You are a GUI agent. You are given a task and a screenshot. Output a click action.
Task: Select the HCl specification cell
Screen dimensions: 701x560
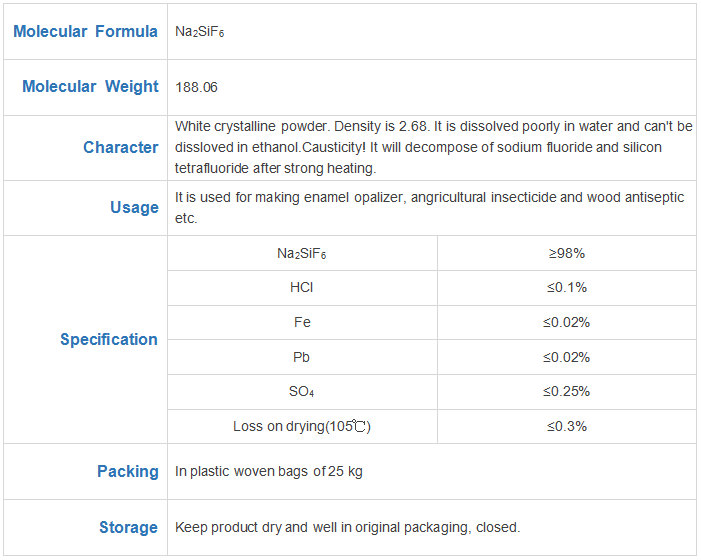[x=302, y=287]
